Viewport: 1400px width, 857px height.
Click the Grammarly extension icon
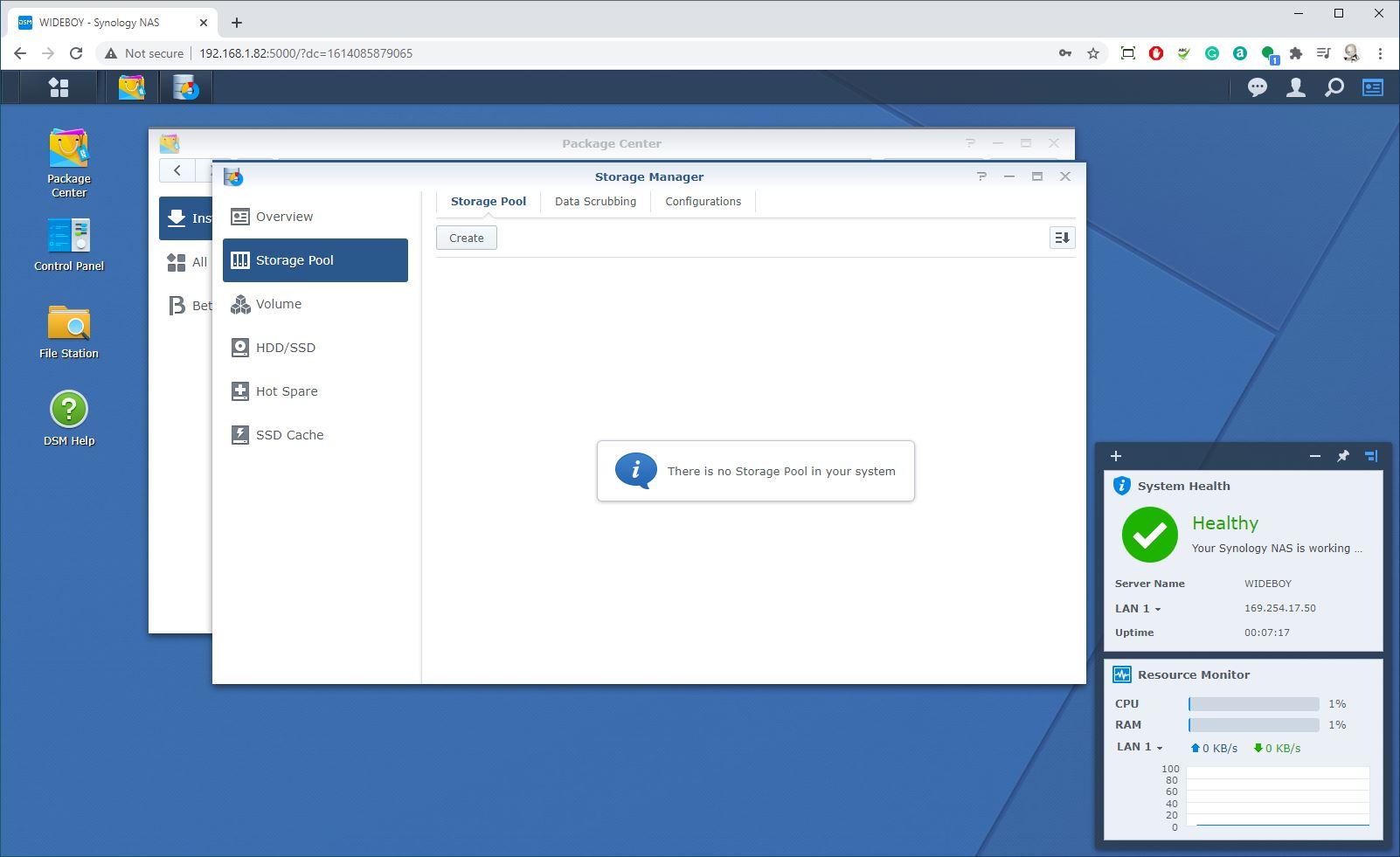[x=1212, y=53]
